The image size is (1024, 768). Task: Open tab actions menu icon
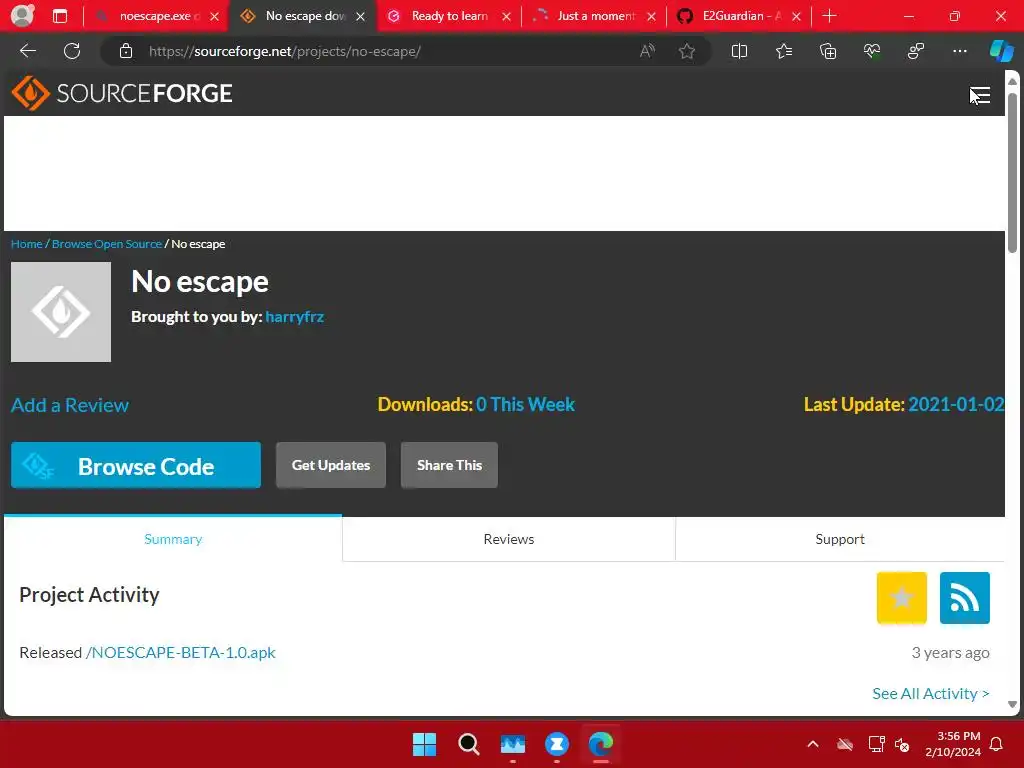coord(60,16)
